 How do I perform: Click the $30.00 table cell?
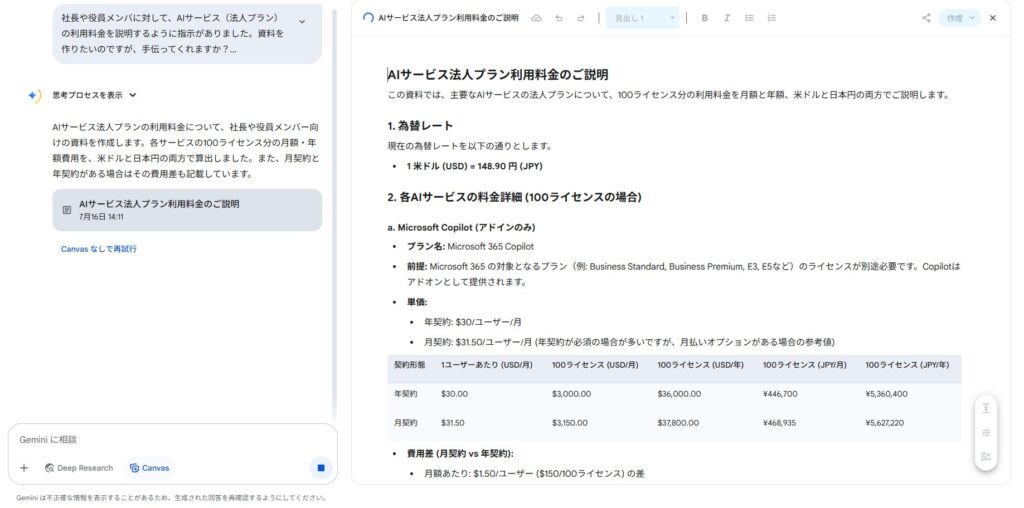point(454,394)
